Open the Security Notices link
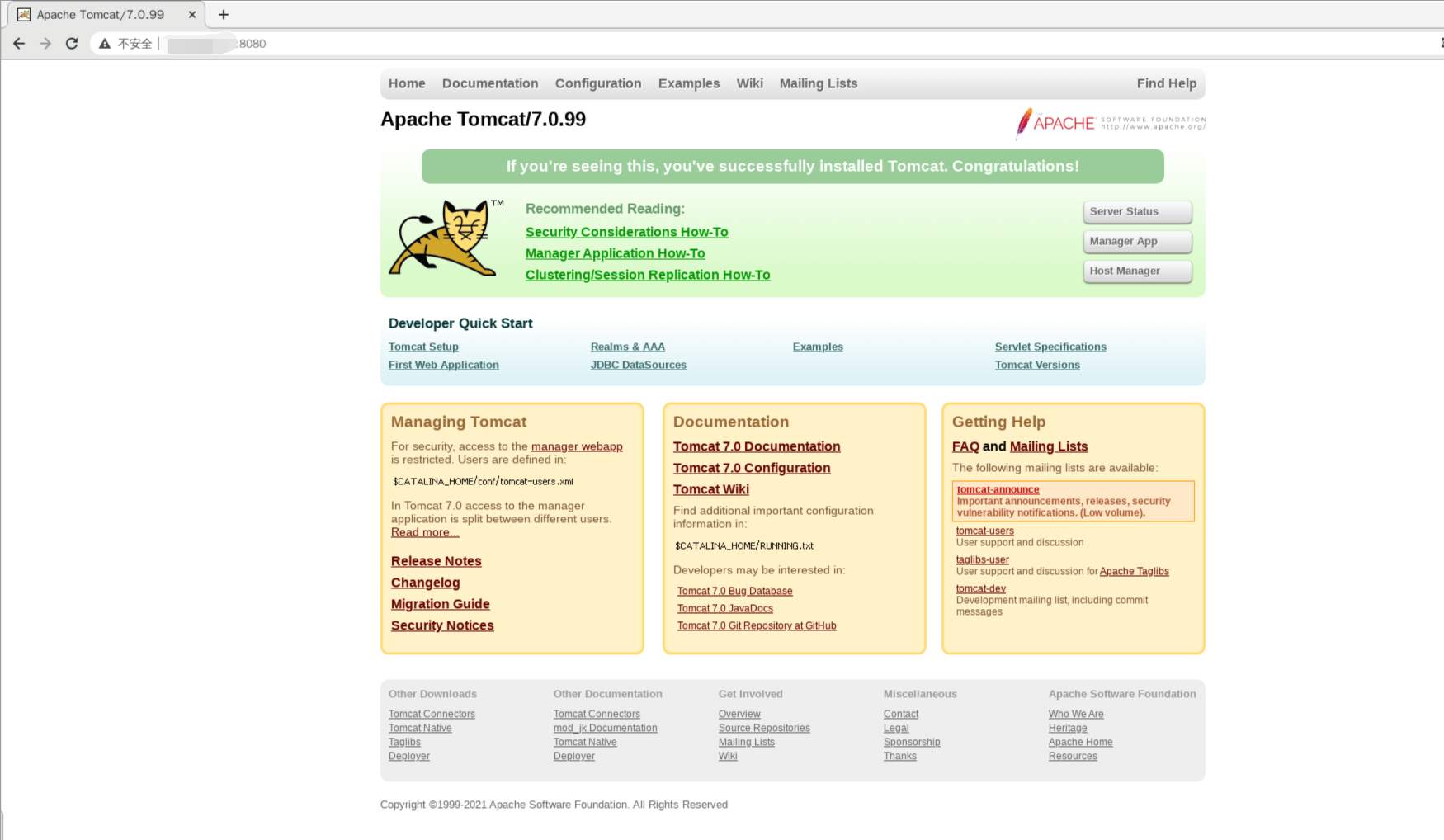The image size is (1444, 840). click(442, 625)
